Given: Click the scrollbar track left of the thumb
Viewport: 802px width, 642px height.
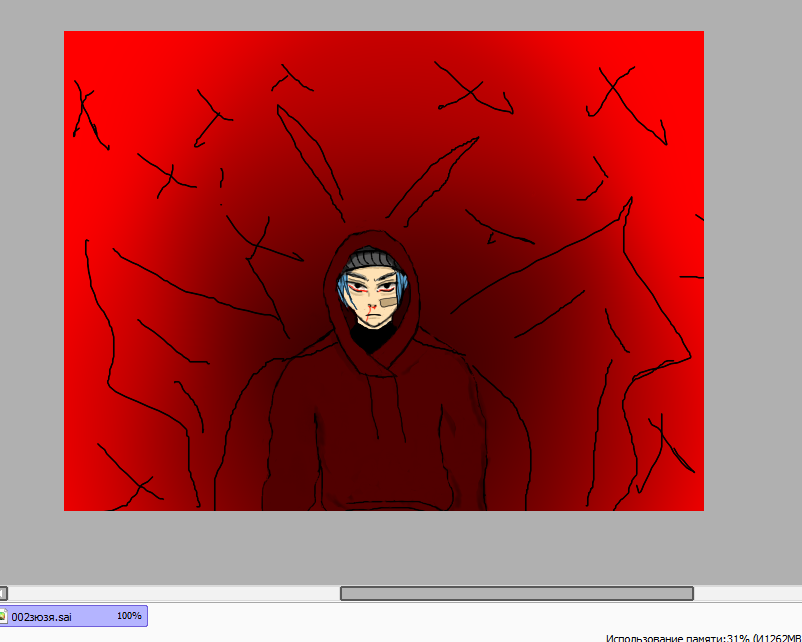Looking at the screenshot, I should tap(170, 593).
